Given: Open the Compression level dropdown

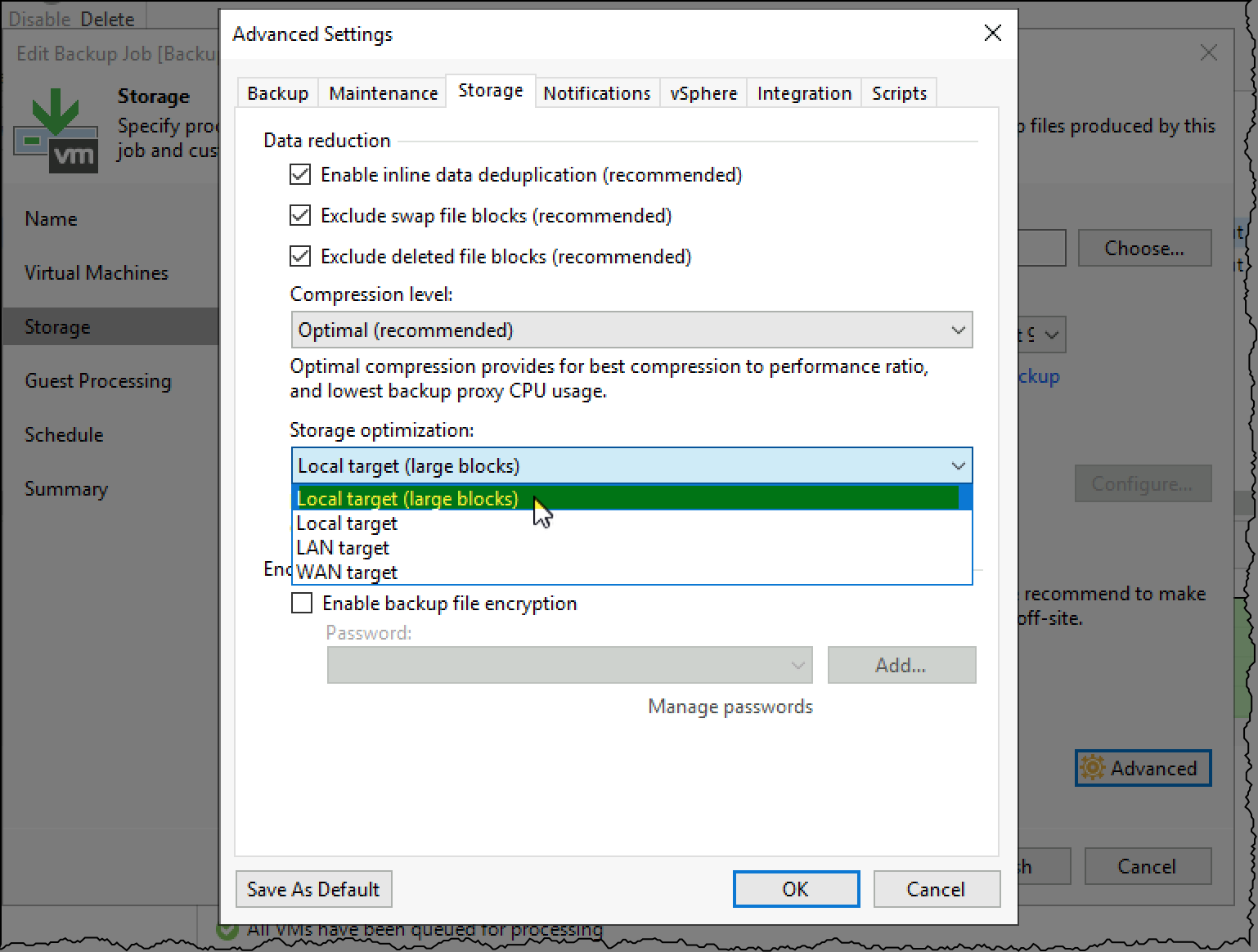Looking at the screenshot, I should click(x=631, y=330).
